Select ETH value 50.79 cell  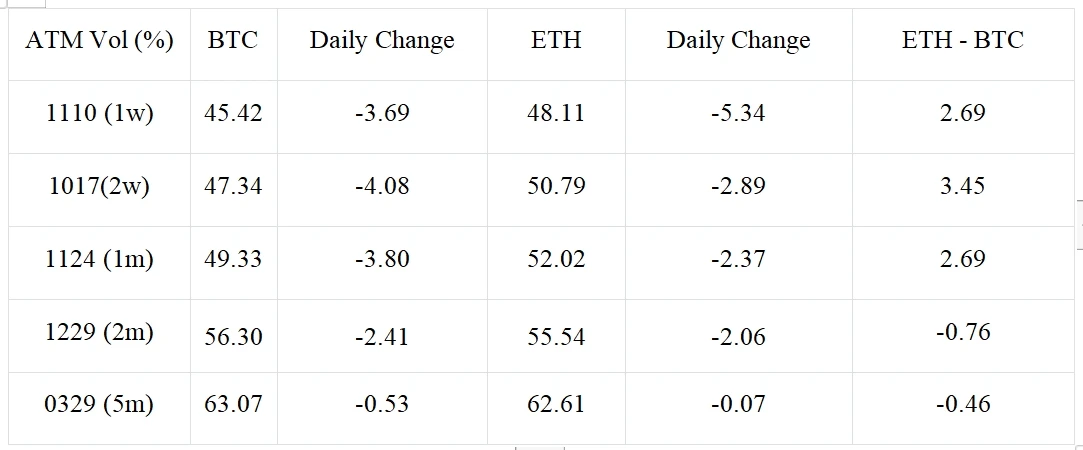click(556, 186)
